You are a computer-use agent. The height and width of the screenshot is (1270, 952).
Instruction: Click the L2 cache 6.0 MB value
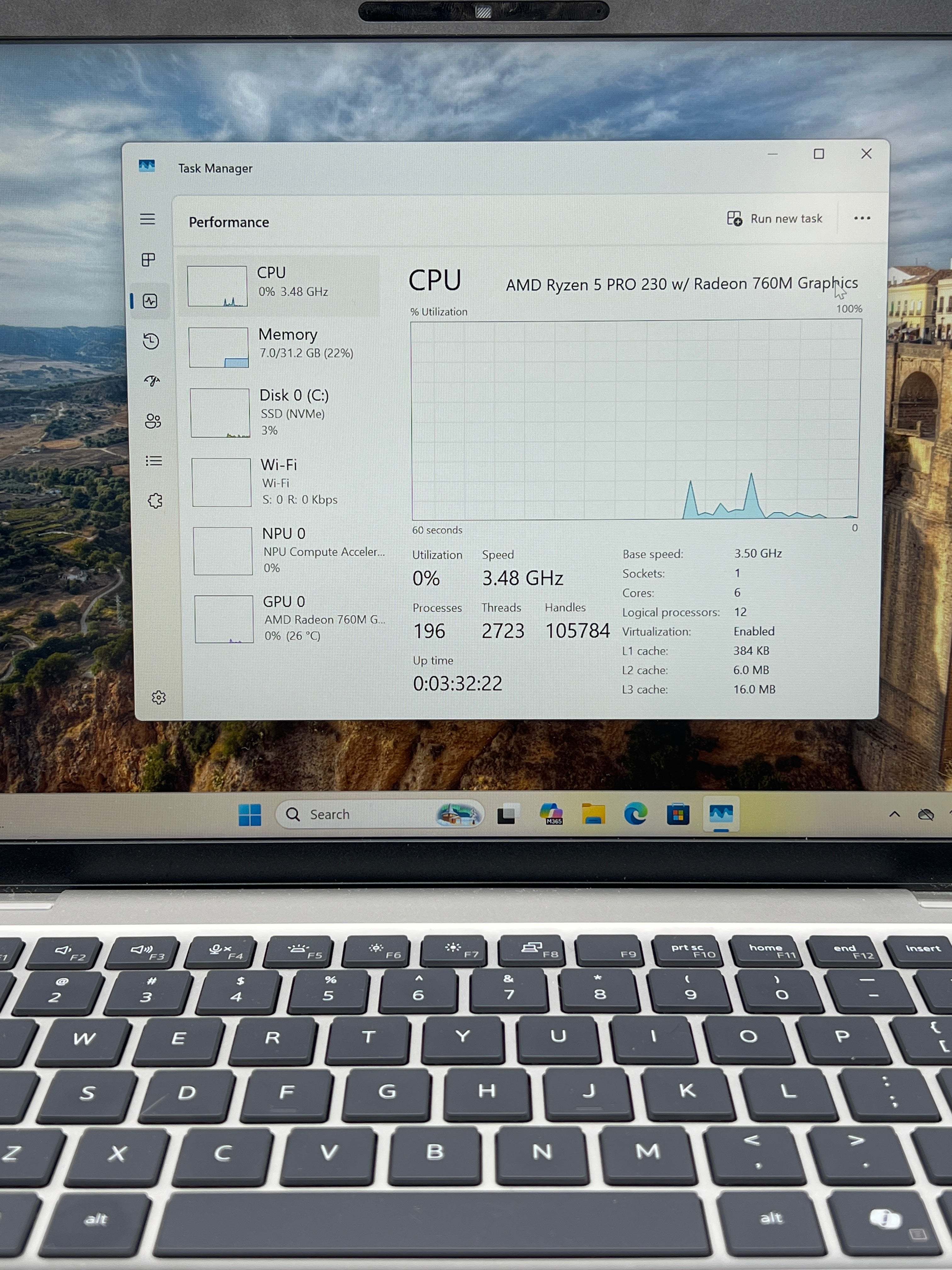751,670
